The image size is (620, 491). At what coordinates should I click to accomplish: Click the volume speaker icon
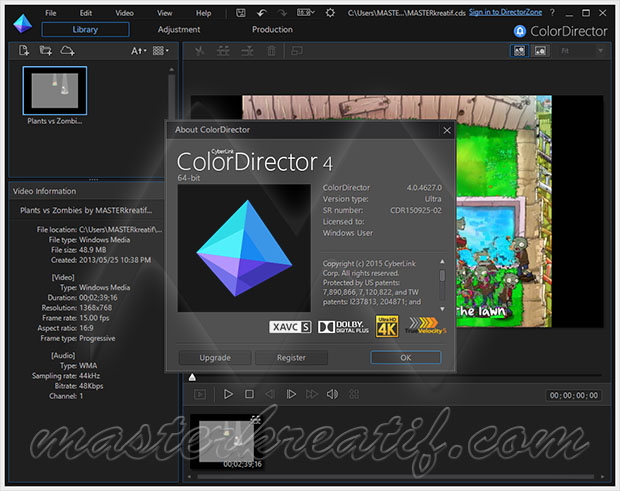[x=332, y=394]
